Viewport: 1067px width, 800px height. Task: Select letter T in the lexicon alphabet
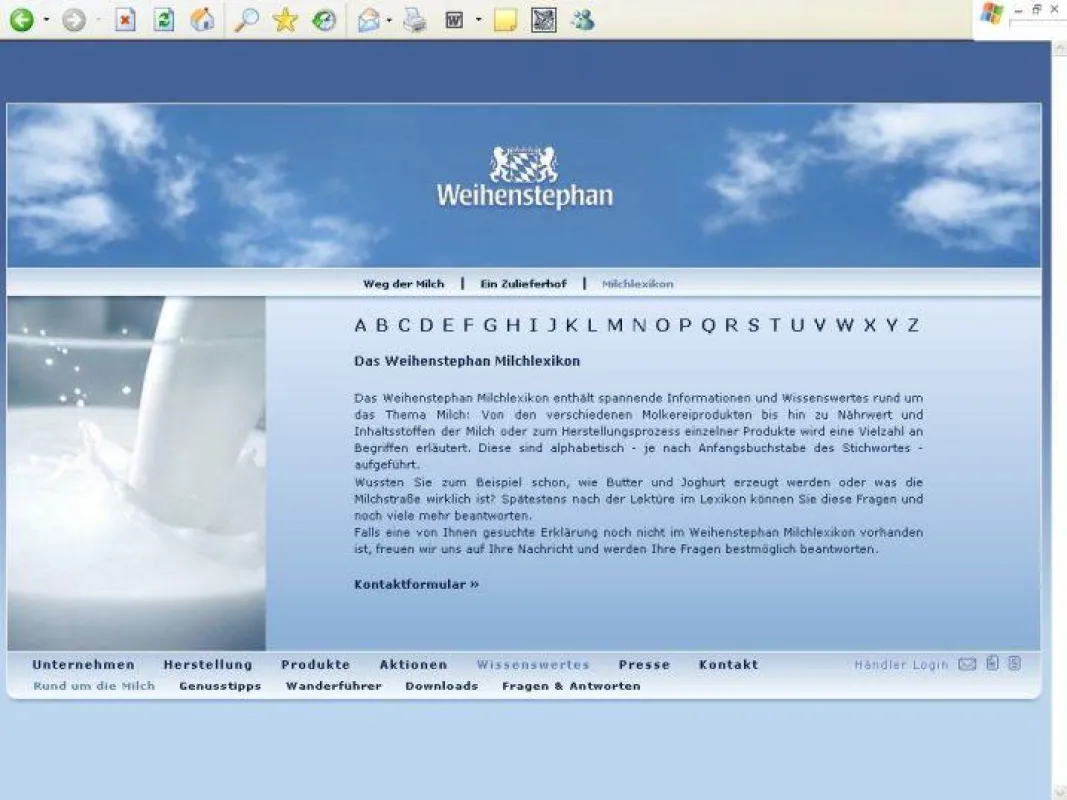(x=775, y=325)
